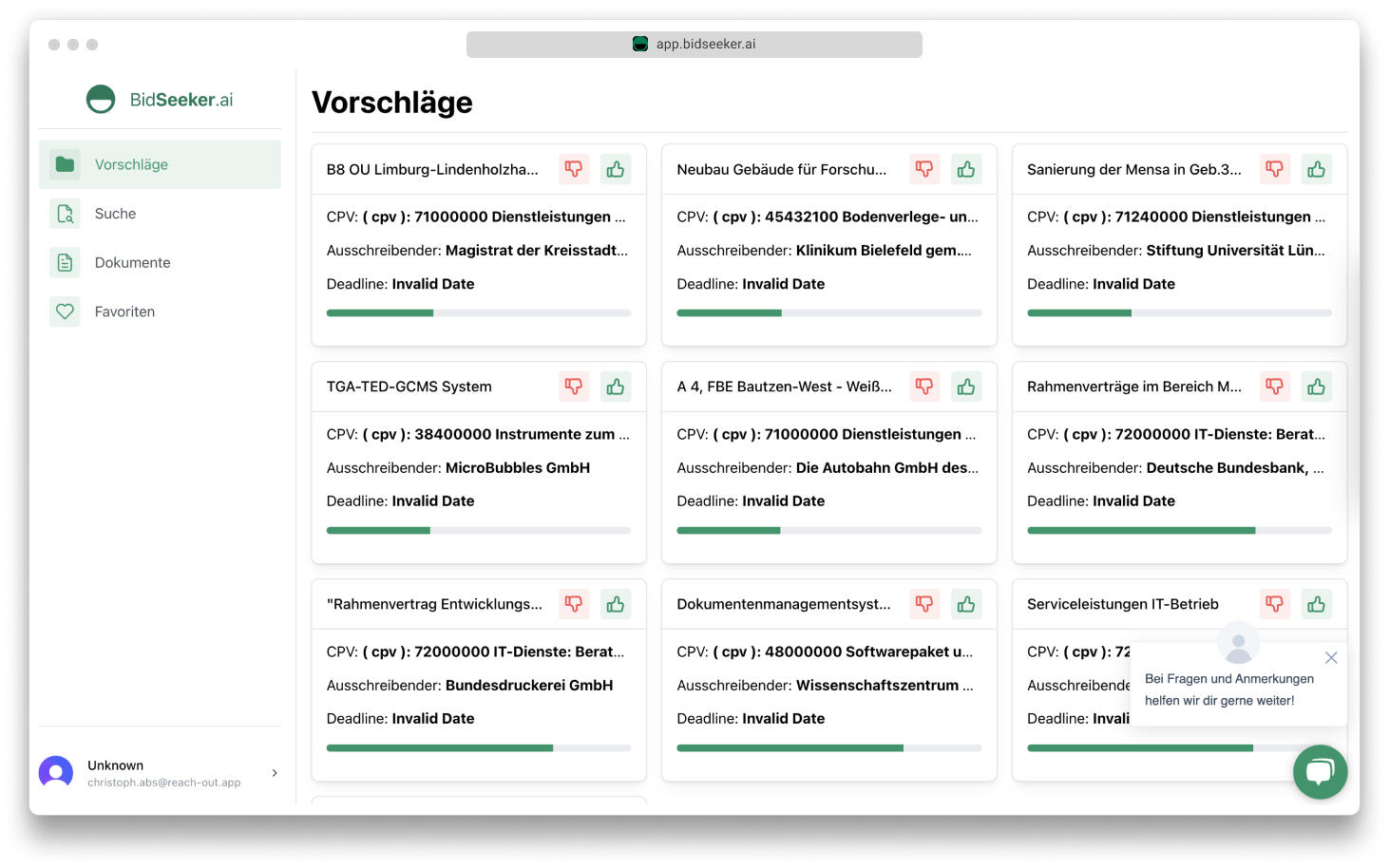The height and width of the screenshot is (868, 1389).
Task: Open the chat support bubble
Action: 1320,771
